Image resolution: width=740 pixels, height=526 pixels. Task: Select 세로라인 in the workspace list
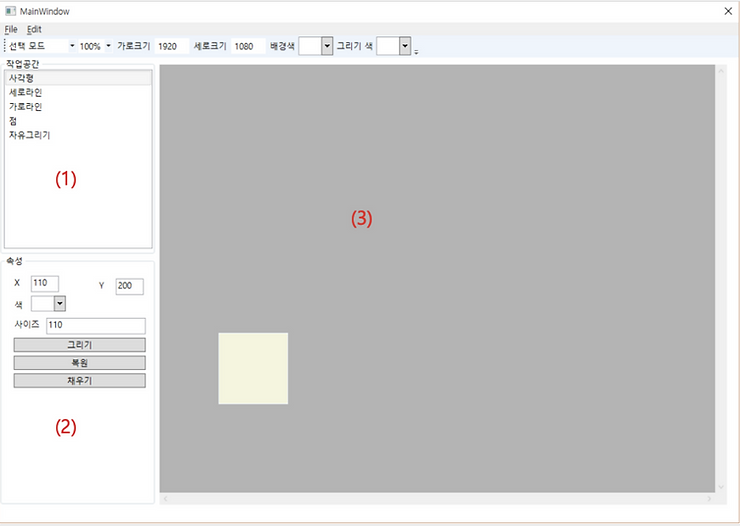tap(78, 92)
